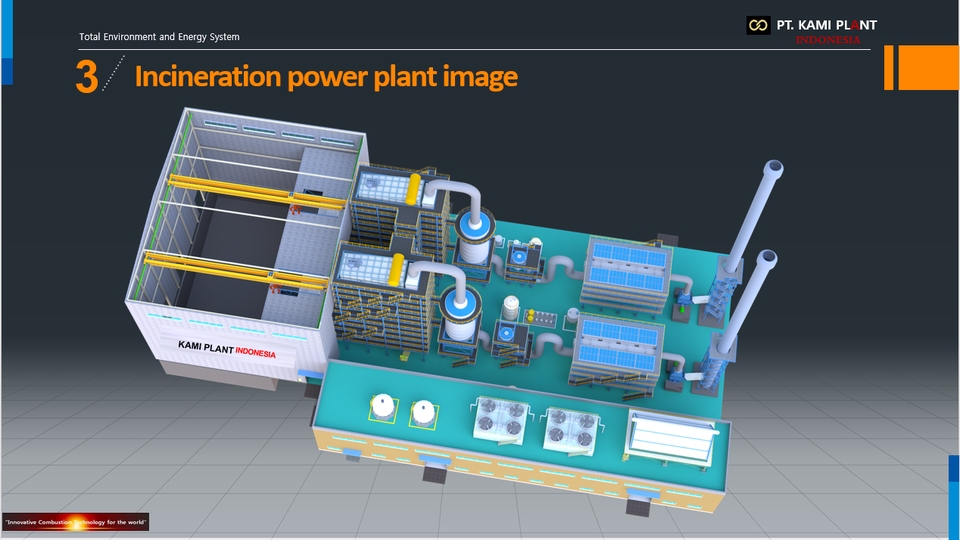The image size is (960, 540).
Task: Click the 'PT. KAMI PLANT' company name text
Action: coord(827,25)
